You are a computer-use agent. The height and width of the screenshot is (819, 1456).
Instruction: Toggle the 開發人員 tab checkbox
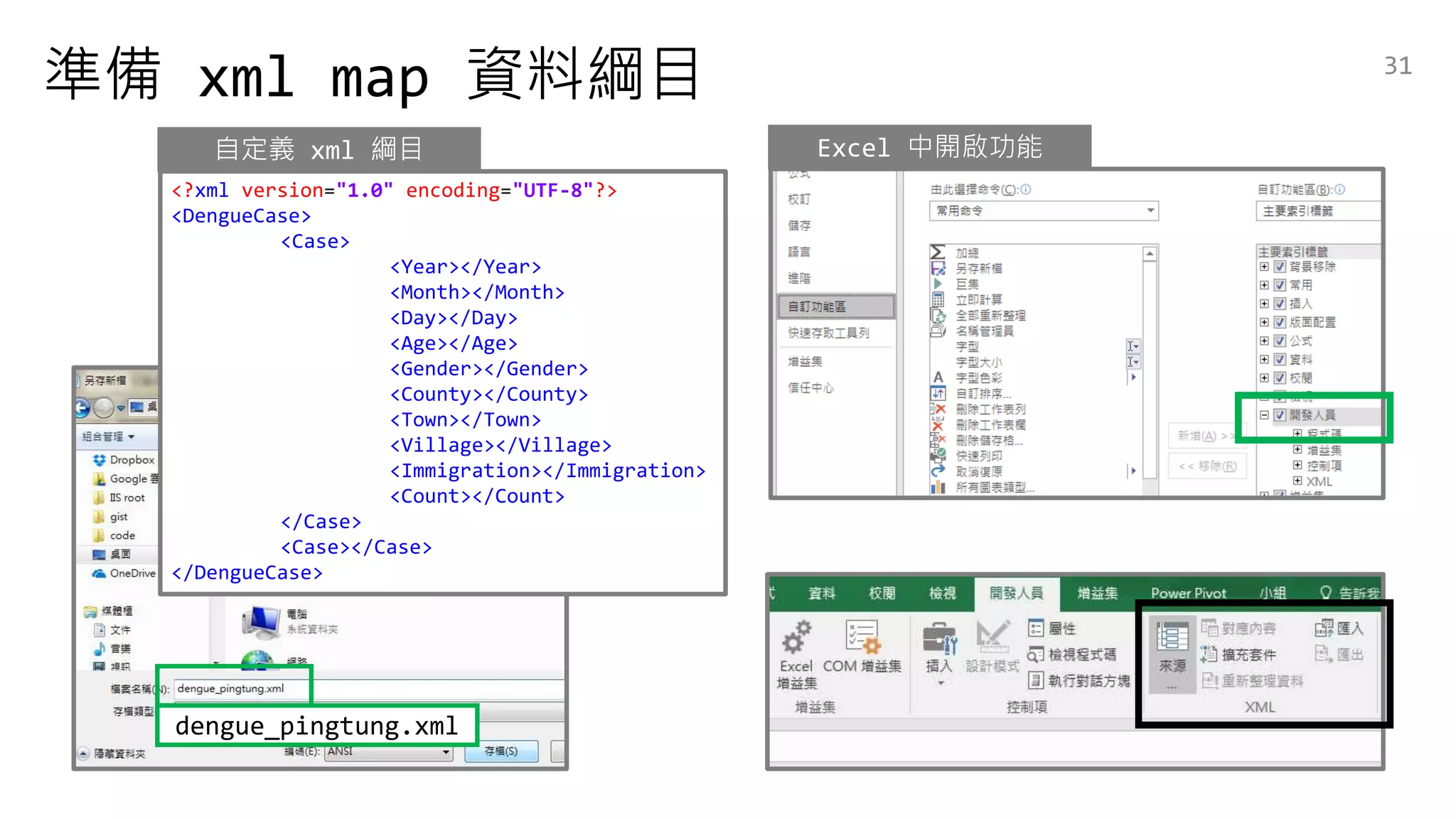coord(1280,415)
